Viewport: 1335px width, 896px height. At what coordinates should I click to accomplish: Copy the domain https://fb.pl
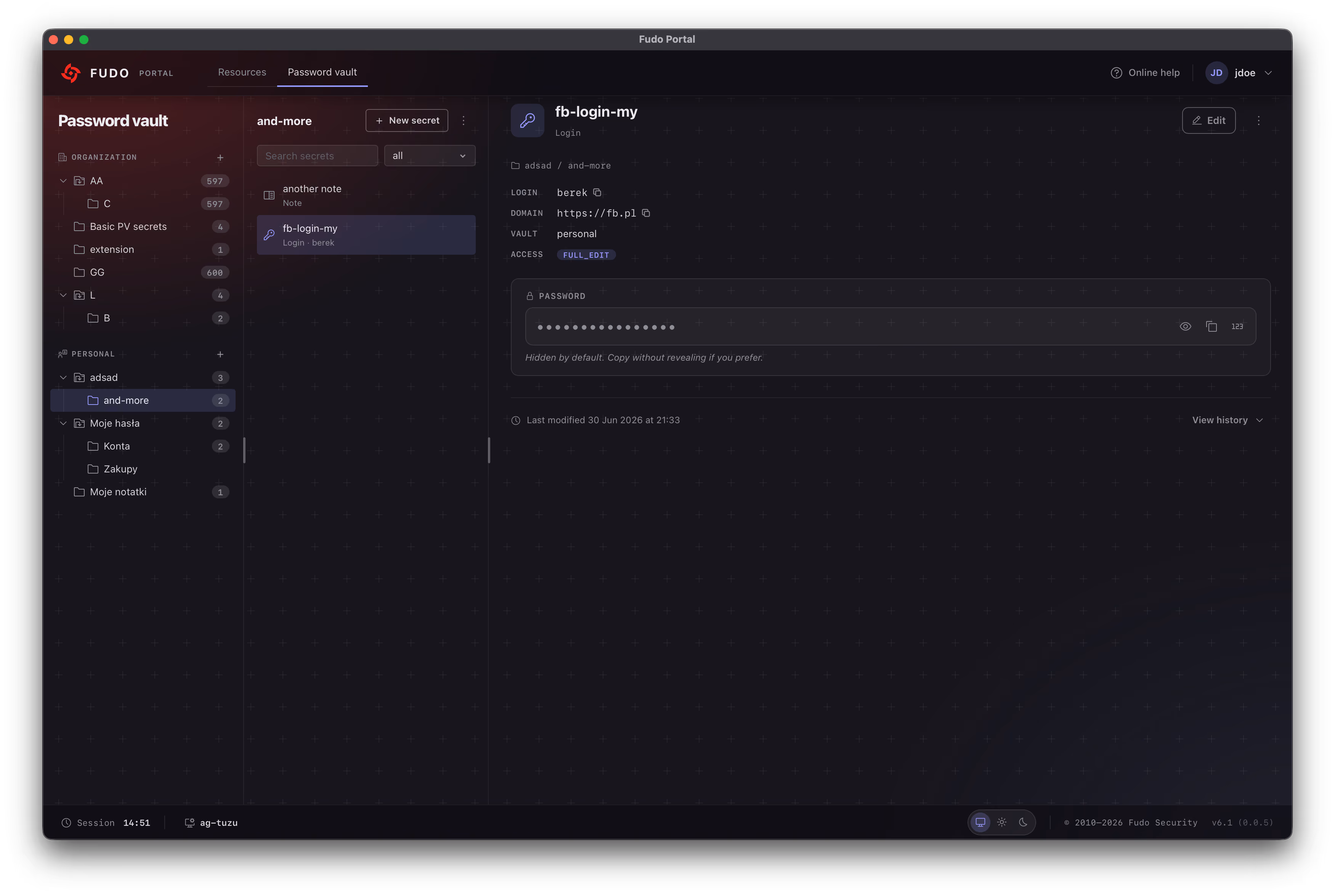click(646, 213)
